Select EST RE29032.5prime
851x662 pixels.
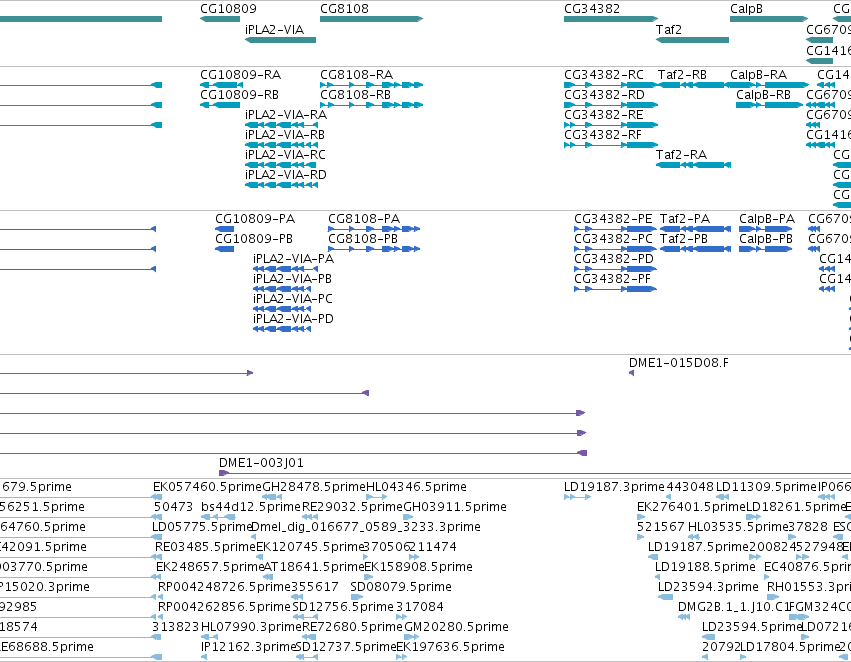(x=352, y=507)
